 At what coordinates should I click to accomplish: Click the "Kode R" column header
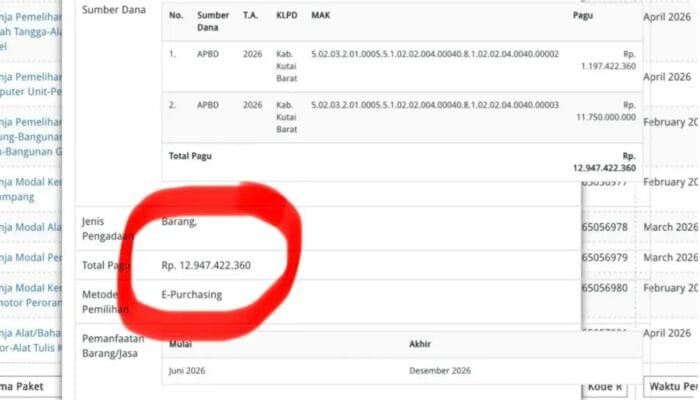point(606,386)
